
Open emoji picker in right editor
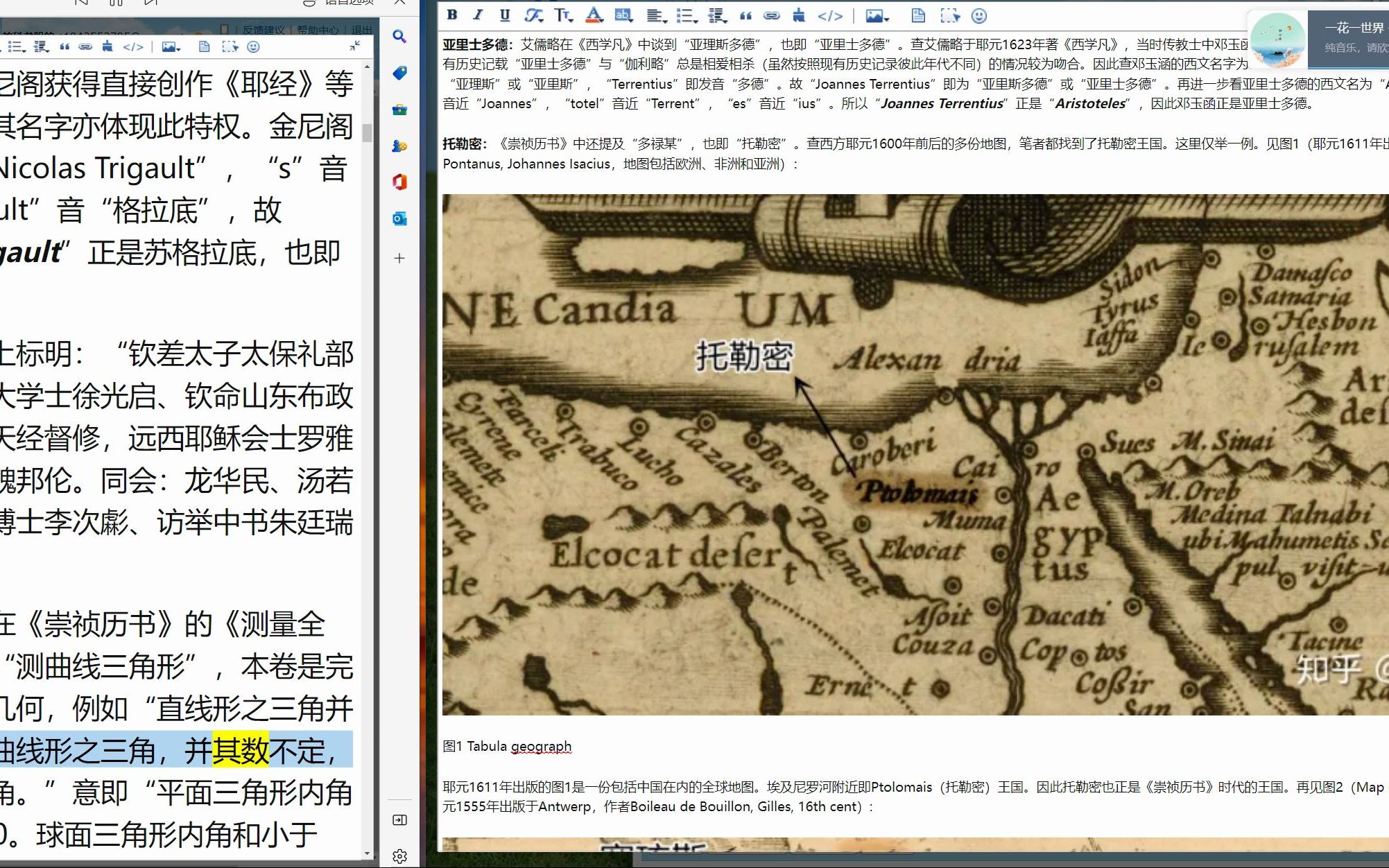click(978, 15)
